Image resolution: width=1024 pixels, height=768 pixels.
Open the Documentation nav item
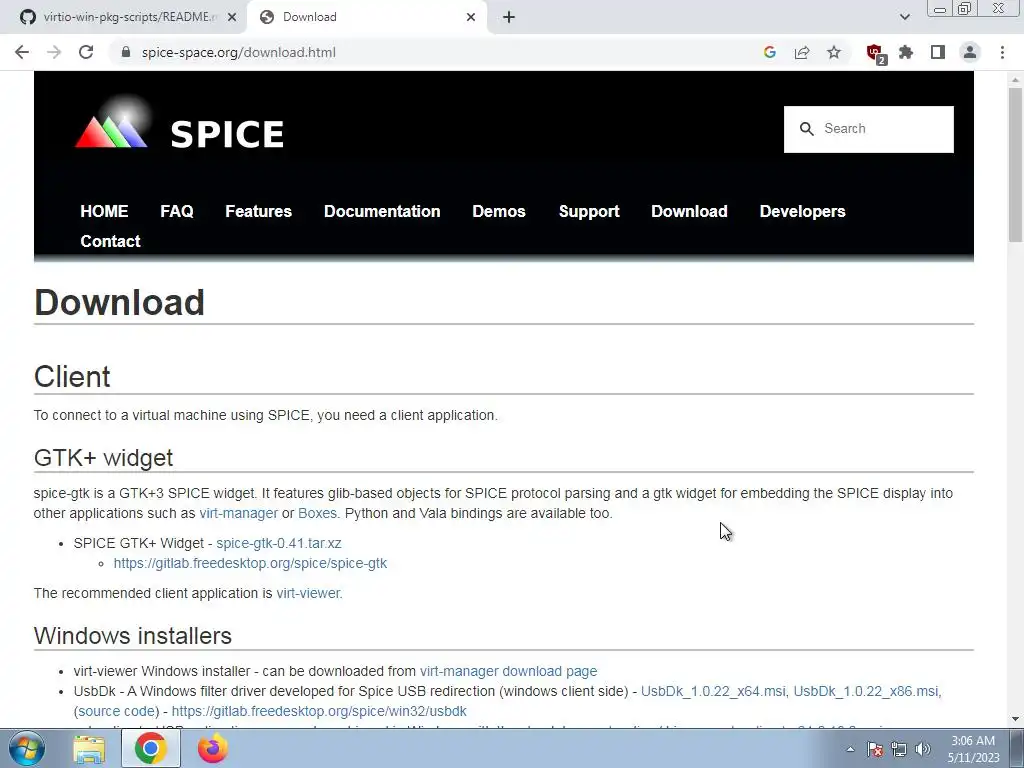click(382, 211)
